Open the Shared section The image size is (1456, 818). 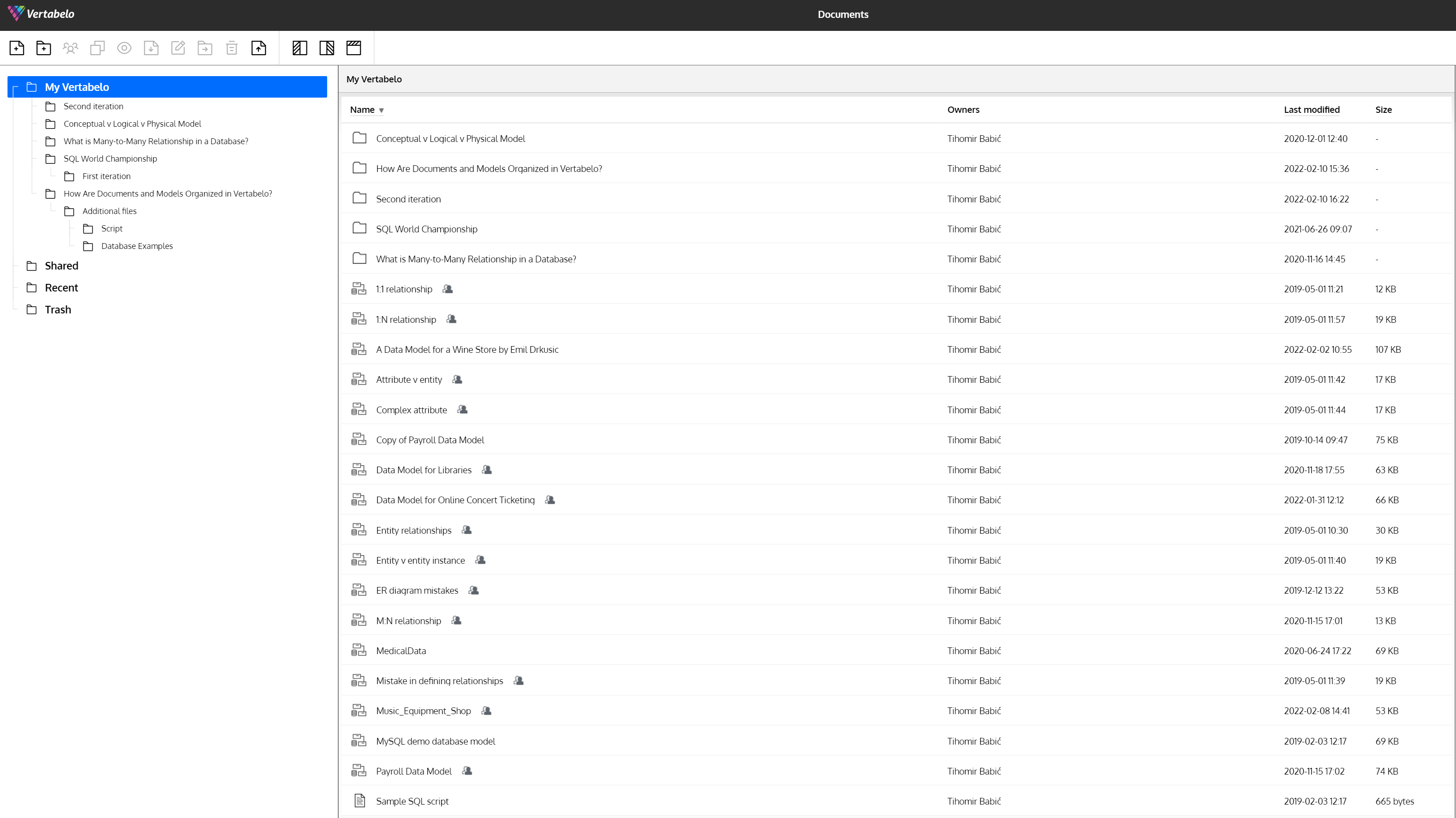(62, 266)
